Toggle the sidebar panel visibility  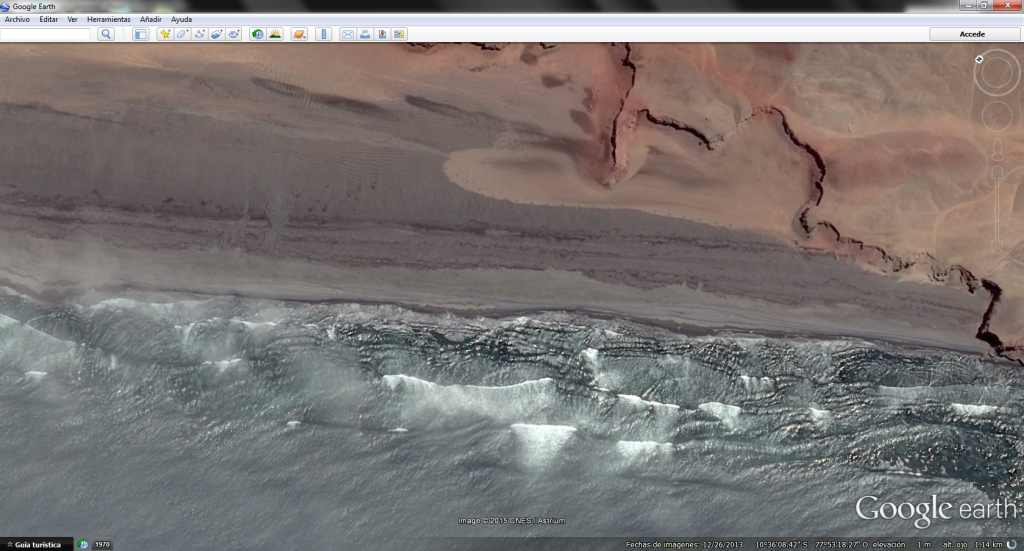(140, 34)
